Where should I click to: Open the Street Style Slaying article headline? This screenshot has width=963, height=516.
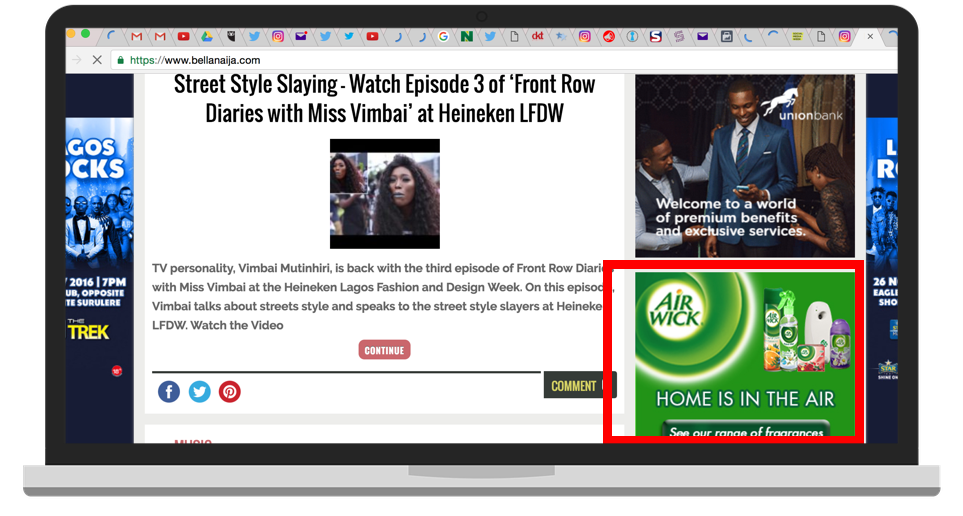point(384,99)
